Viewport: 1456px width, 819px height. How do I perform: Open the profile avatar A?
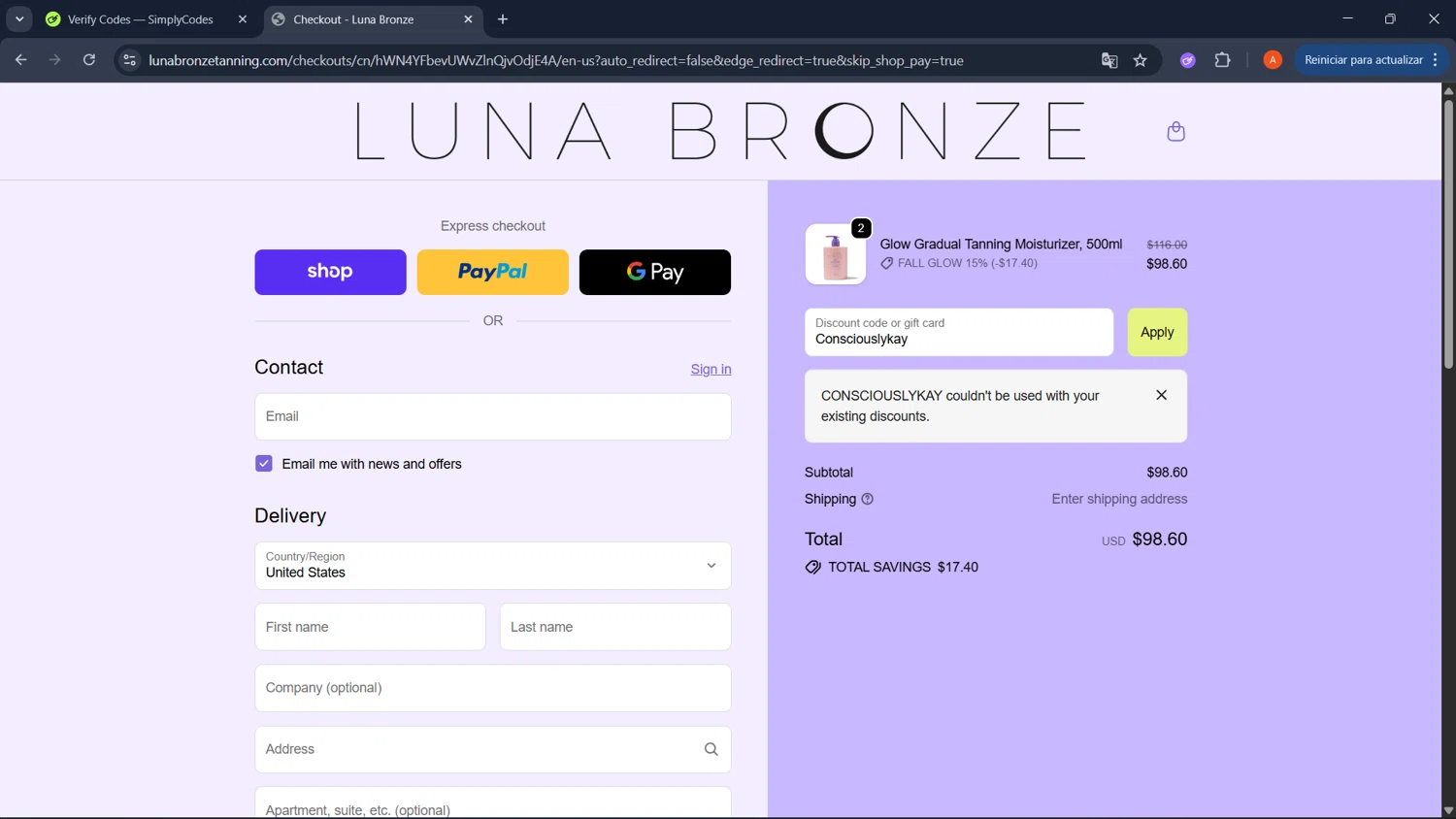[1273, 60]
